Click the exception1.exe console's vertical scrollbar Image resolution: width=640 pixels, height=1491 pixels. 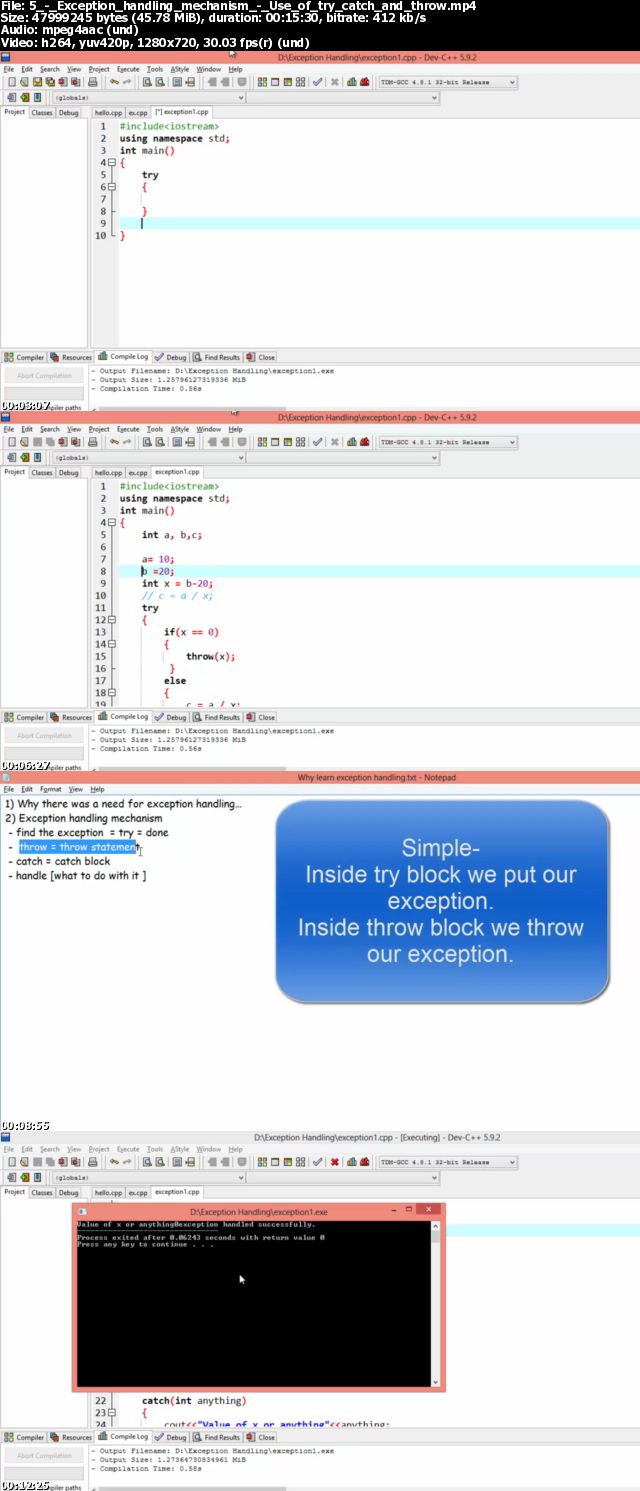pos(435,1300)
